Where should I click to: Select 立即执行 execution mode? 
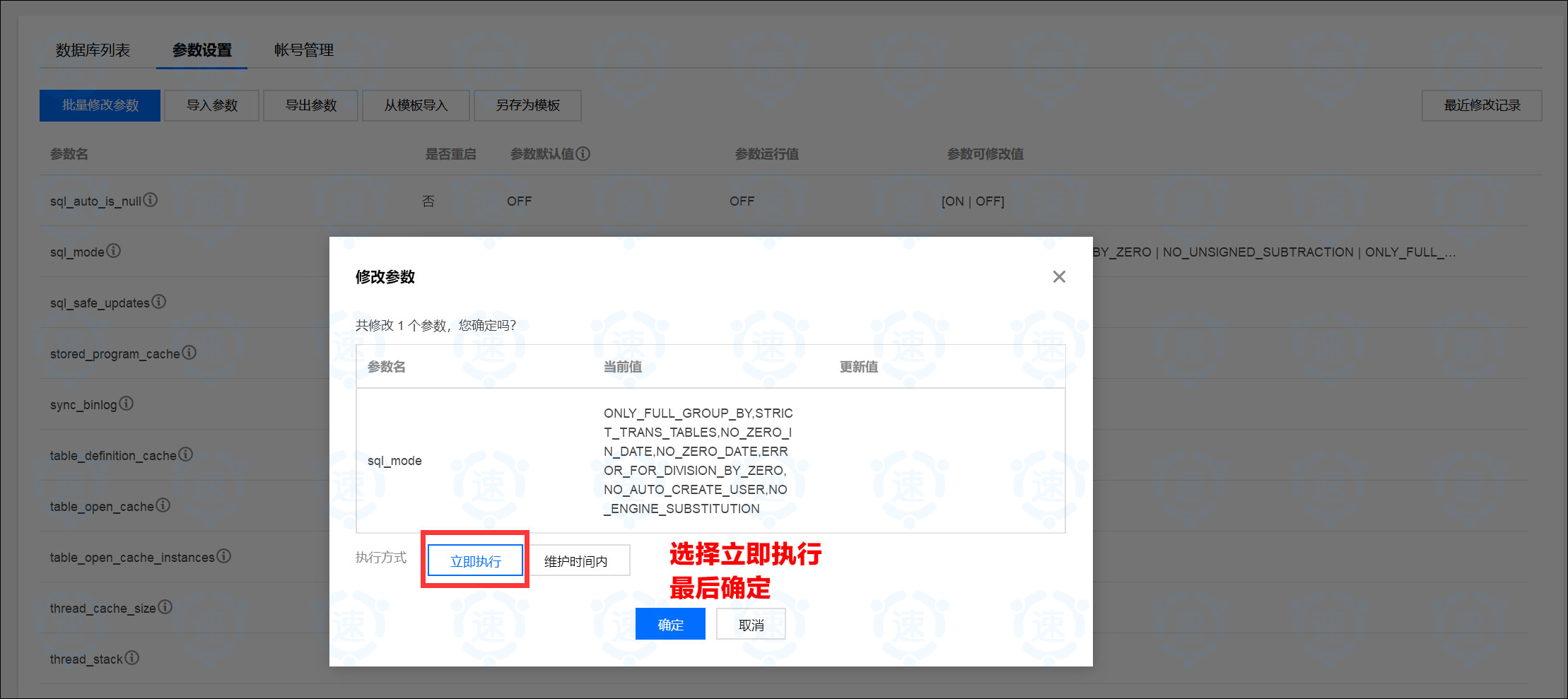[475, 561]
